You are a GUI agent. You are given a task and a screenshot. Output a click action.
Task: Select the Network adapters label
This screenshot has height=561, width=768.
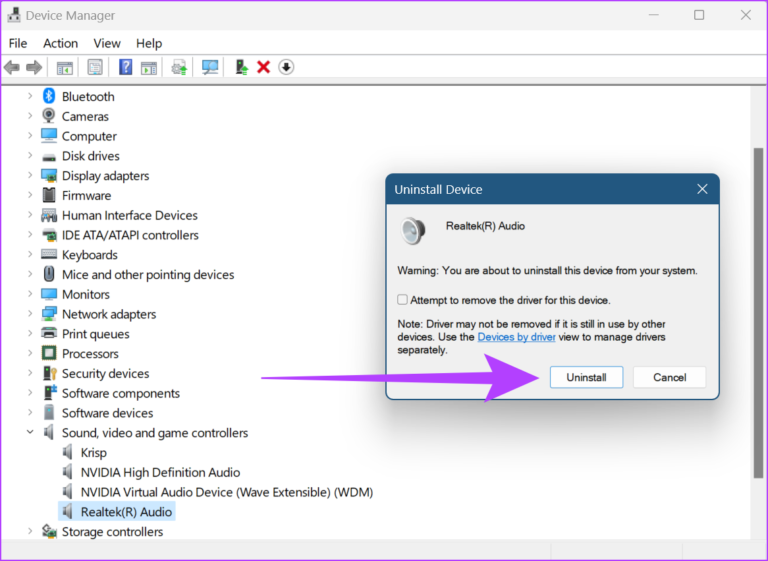tap(109, 314)
